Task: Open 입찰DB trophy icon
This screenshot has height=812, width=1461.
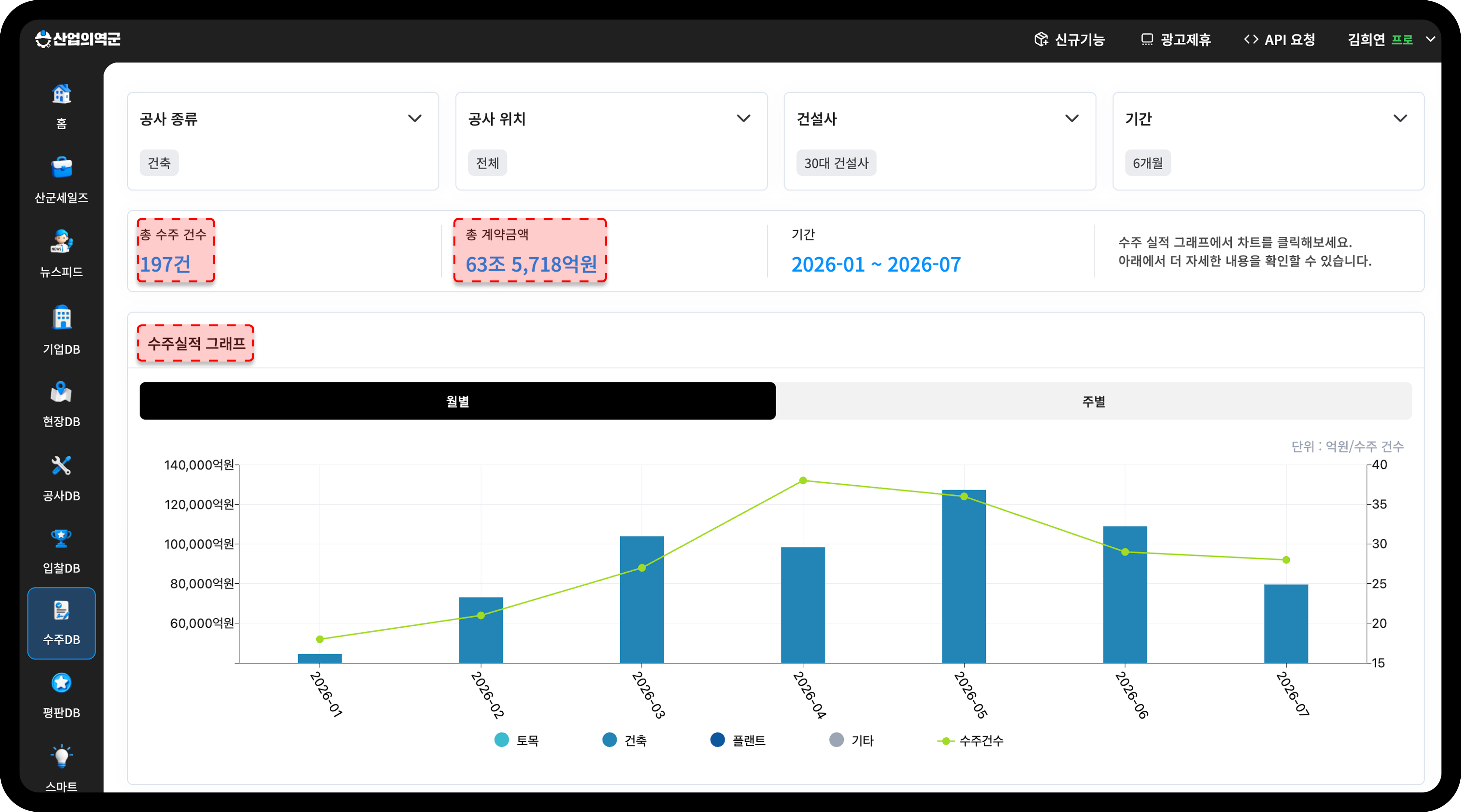Action: point(61,538)
